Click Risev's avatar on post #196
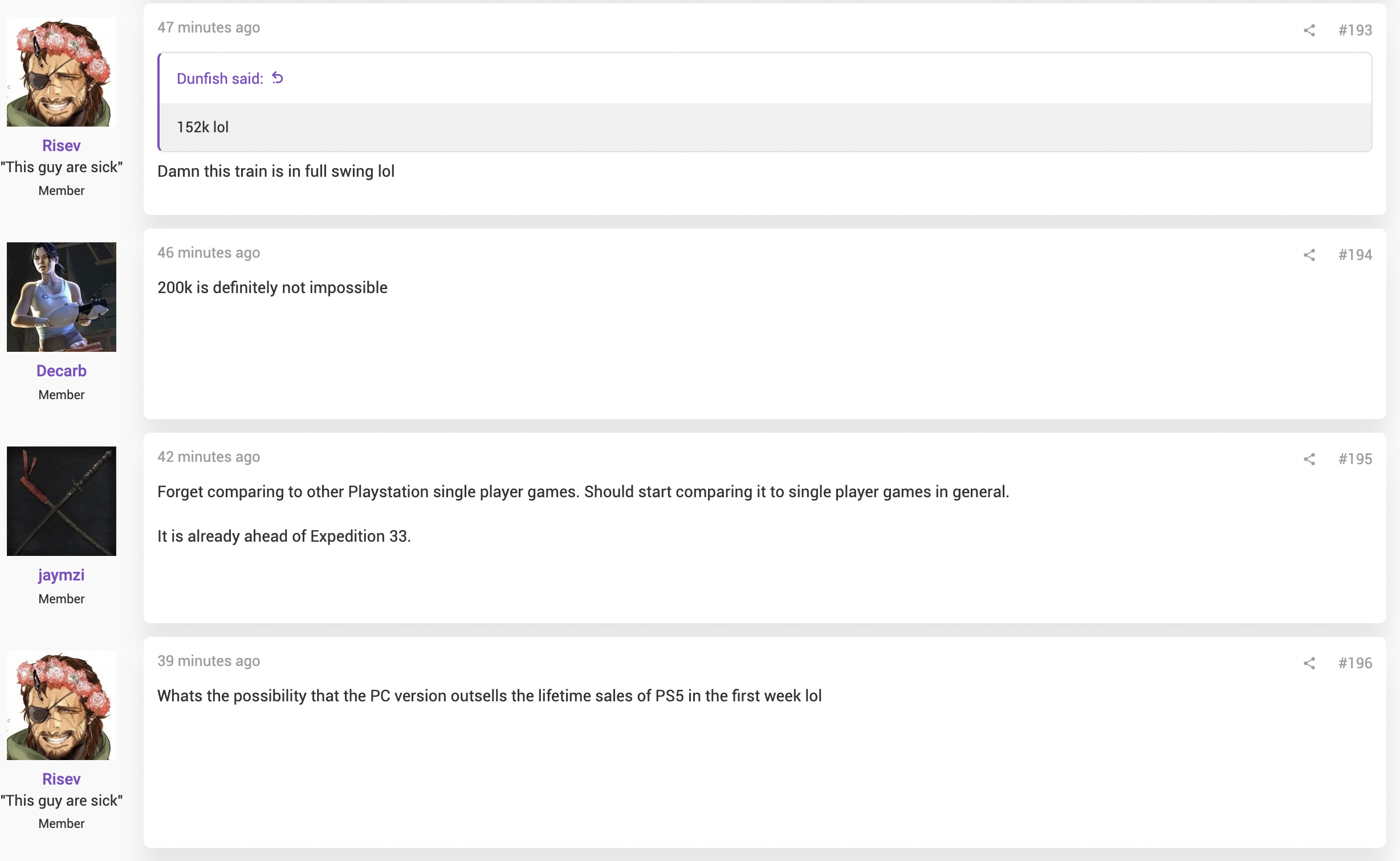Viewport: 1400px width, 861px height. click(x=62, y=705)
